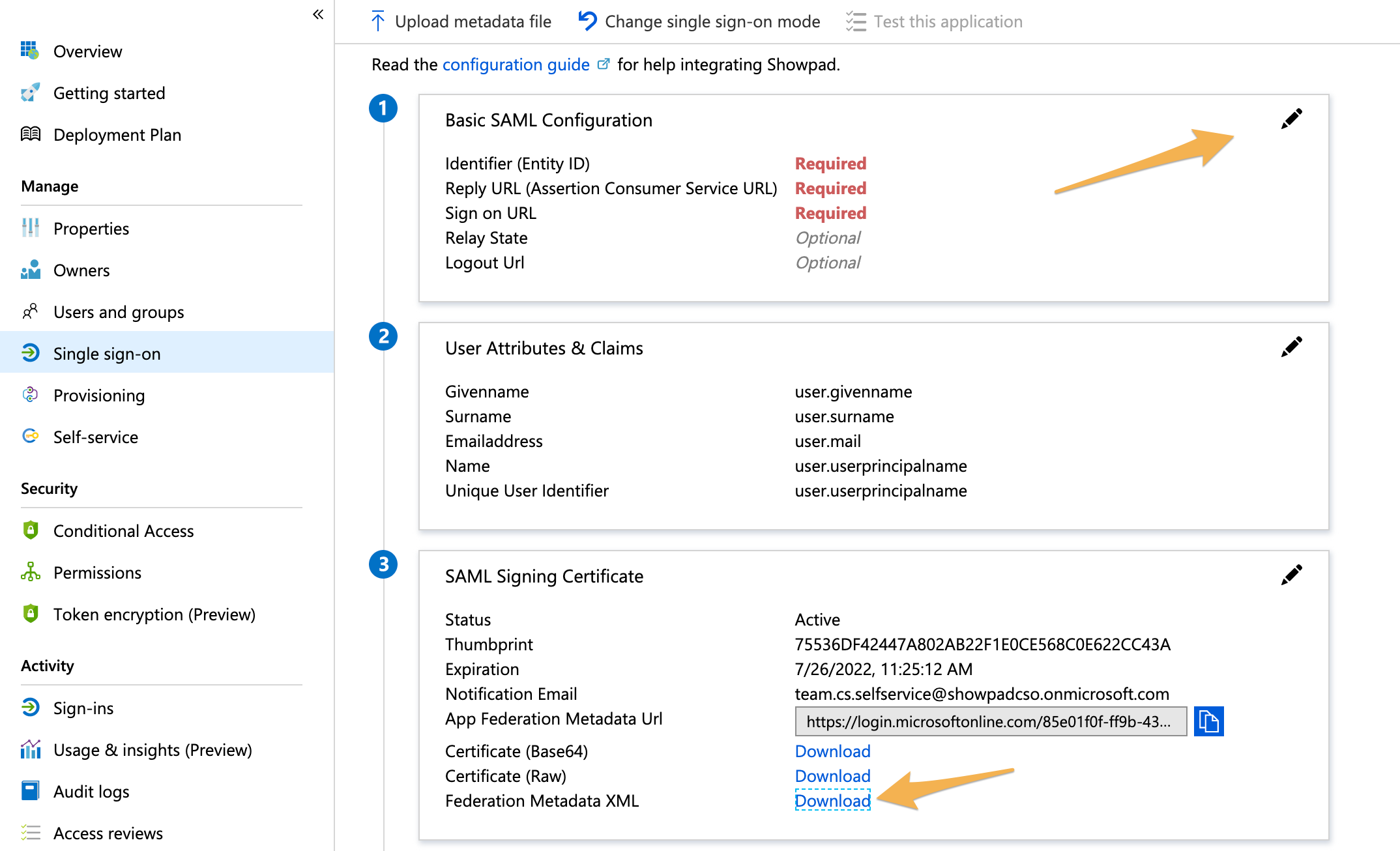Viewport: 1400px width, 851px height.
Task: Click the Change single sign-on mode undo icon
Action: [x=587, y=21]
